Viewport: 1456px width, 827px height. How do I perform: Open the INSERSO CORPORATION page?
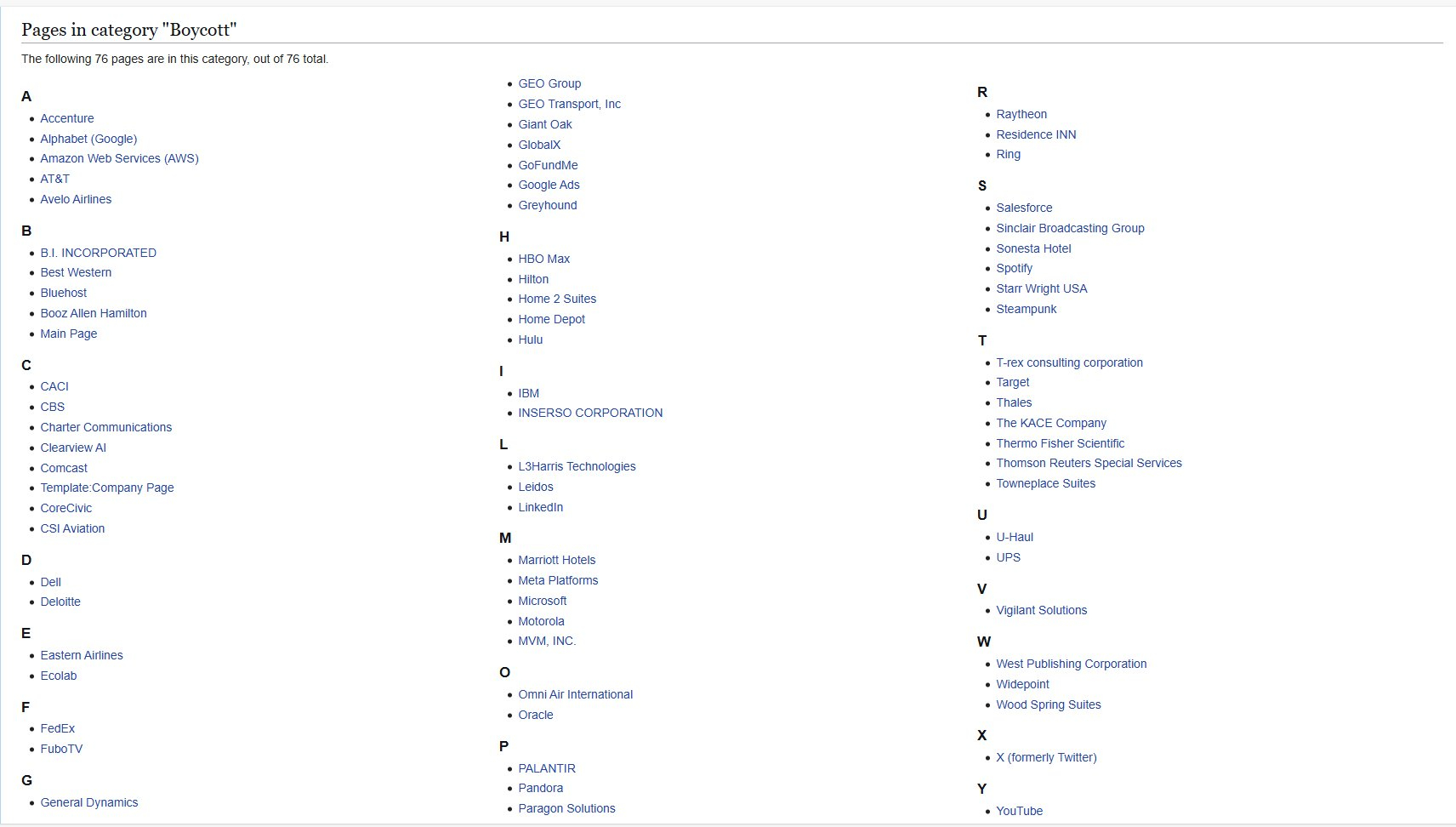tap(590, 413)
